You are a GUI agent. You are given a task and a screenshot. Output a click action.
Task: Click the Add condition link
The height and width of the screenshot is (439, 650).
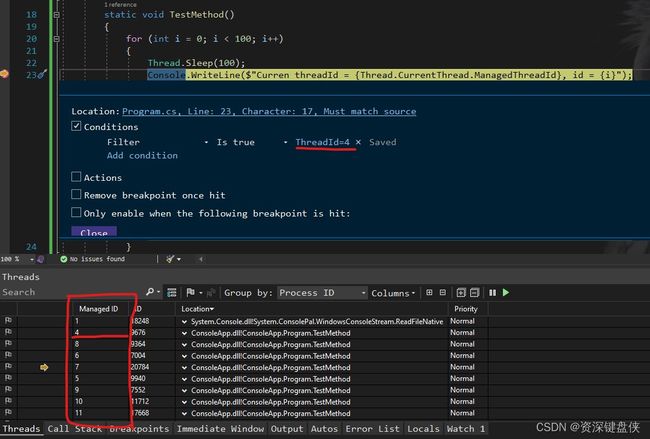point(142,156)
